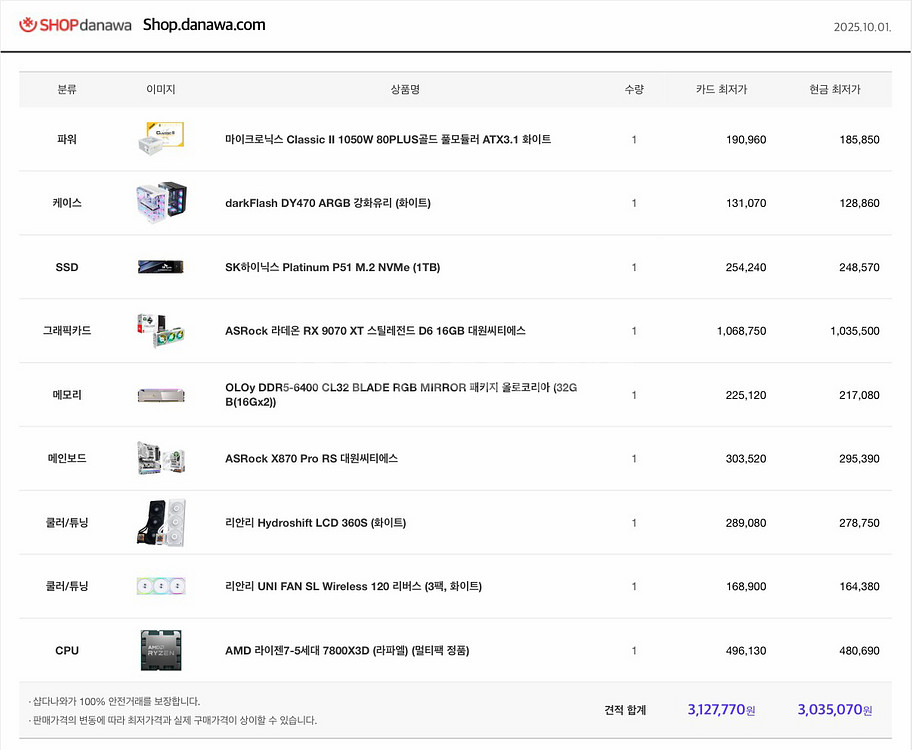Select the Lian Li Hydroshift LCD 360S cooler image

tap(161, 522)
